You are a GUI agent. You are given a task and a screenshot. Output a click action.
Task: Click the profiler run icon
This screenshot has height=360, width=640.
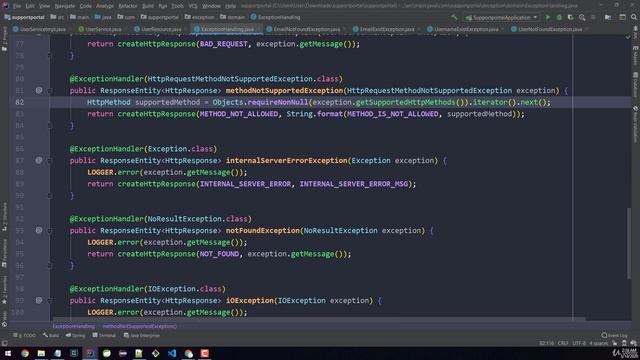click(582, 18)
